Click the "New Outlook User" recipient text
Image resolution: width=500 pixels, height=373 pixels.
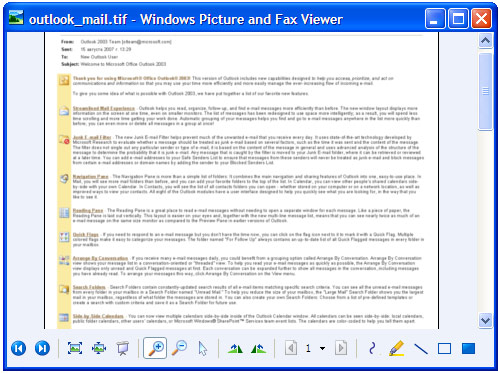tap(99, 57)
